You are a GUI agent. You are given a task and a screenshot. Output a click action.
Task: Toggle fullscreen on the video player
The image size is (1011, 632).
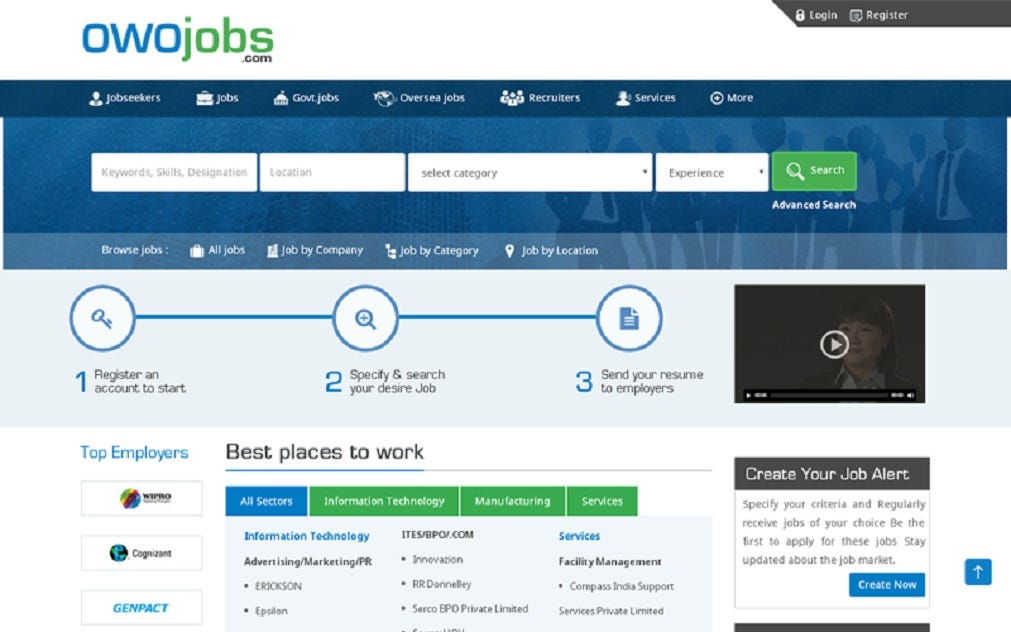click(x=918, y=393)
